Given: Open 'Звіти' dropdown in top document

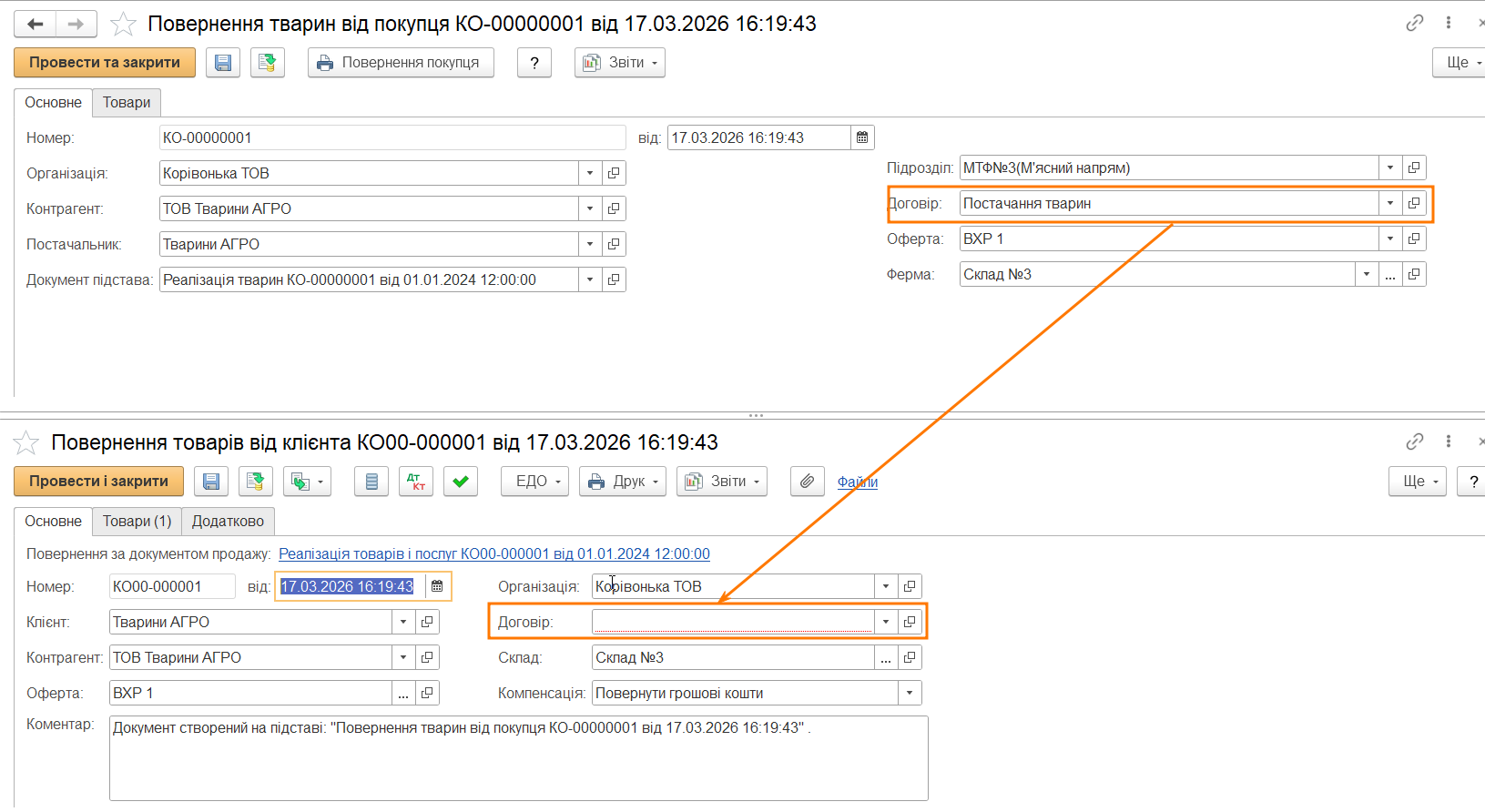Looking at the screenshot, I should click(x=620, y=63).
